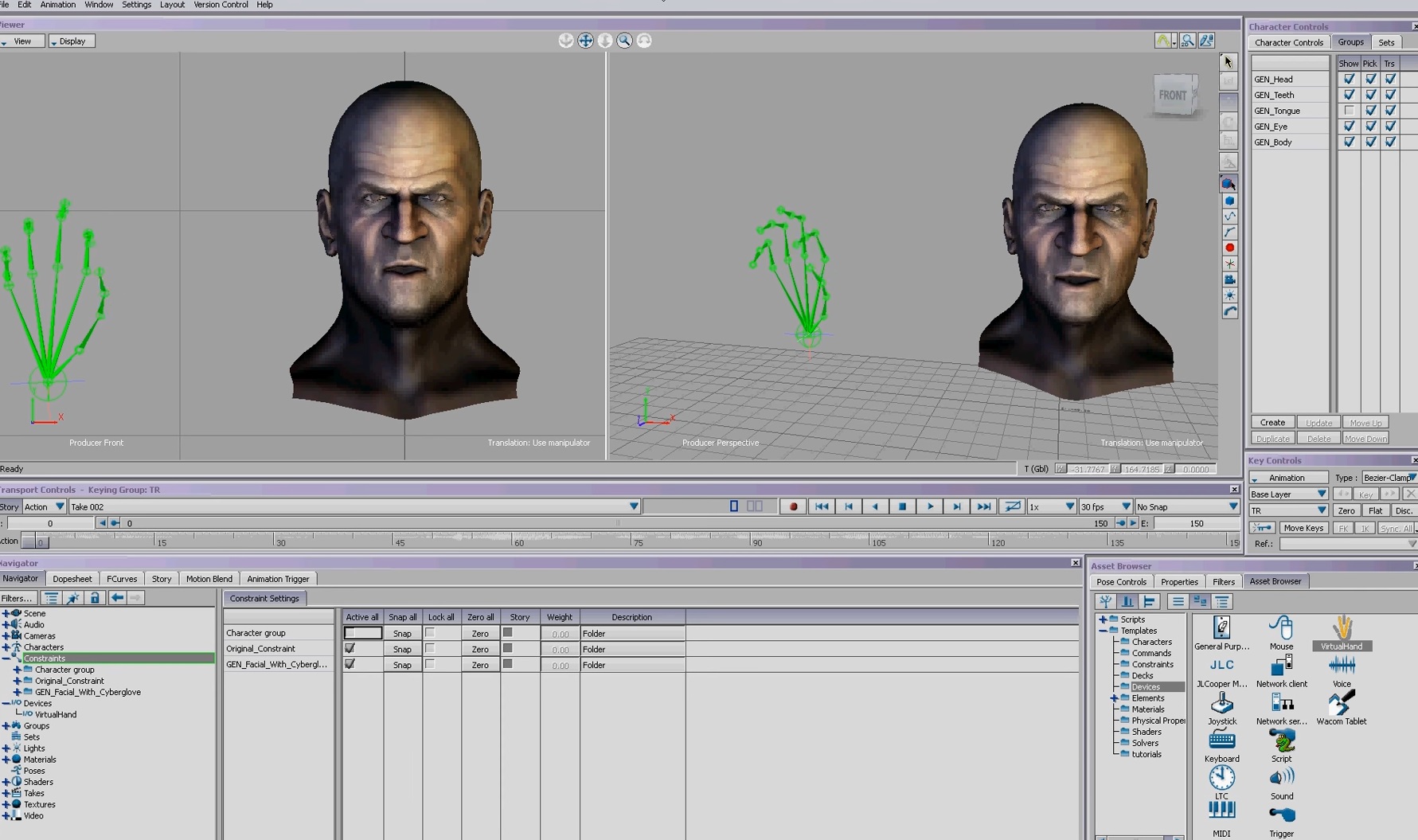Click Snap button for Character group

click(402, 634)
